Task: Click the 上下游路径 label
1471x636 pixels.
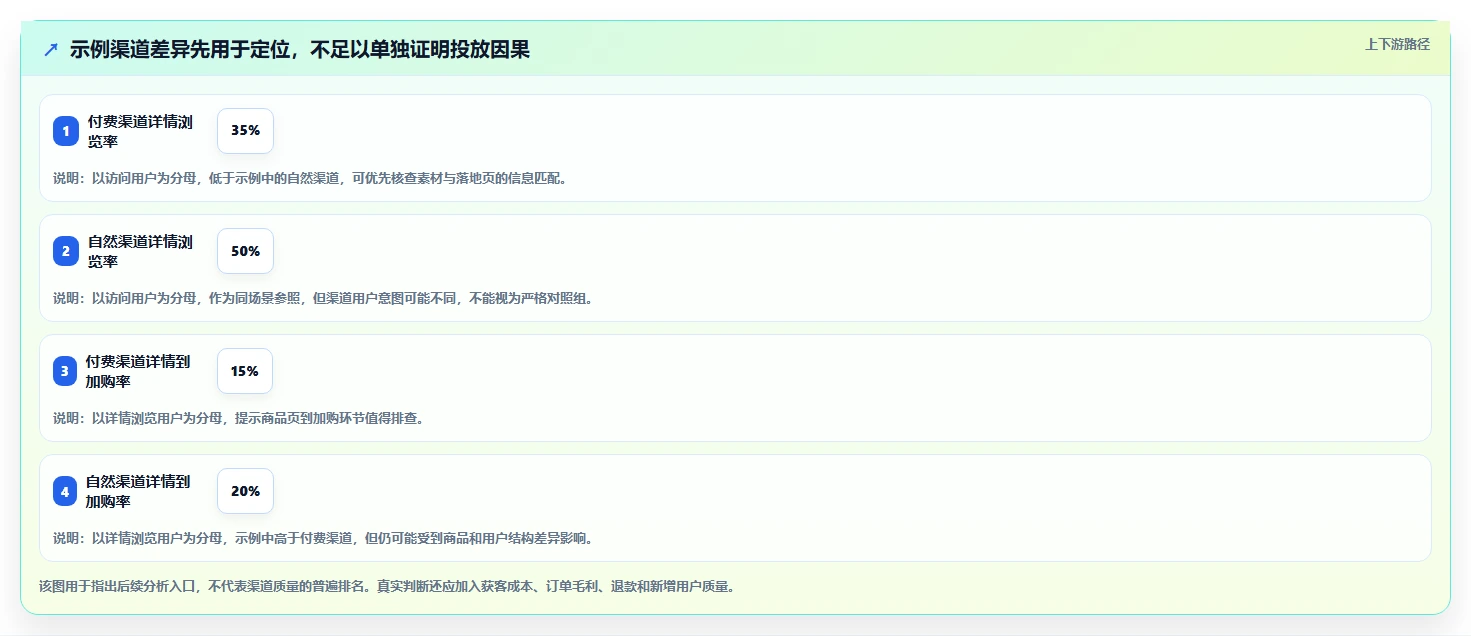Action: (x=1397, y=44)
